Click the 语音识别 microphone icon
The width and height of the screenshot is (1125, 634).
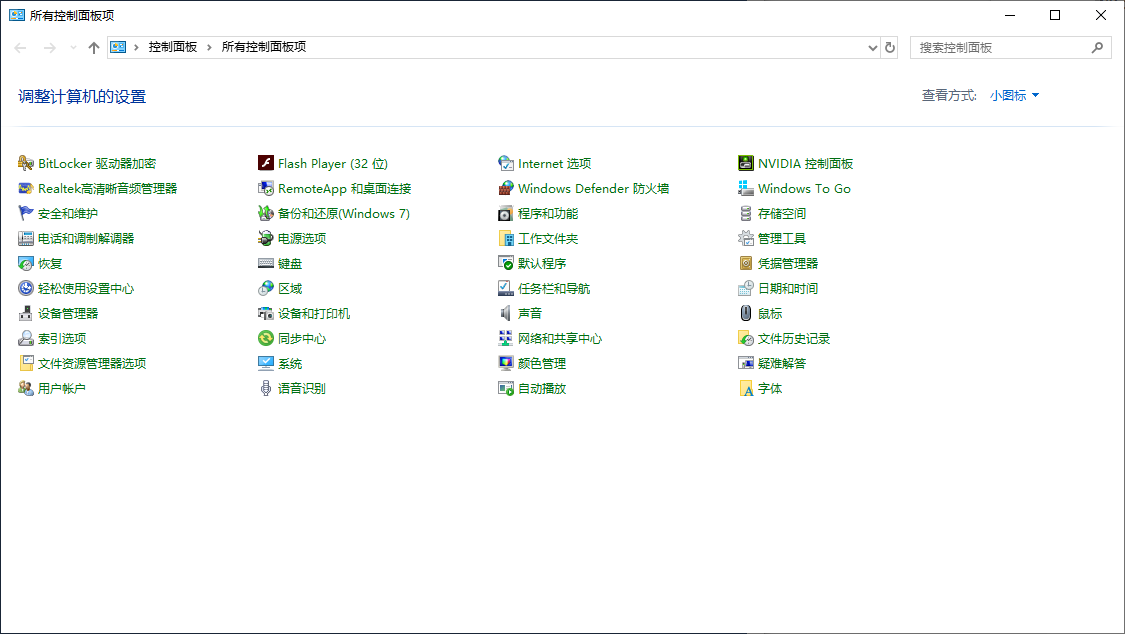tap(265, 389)
